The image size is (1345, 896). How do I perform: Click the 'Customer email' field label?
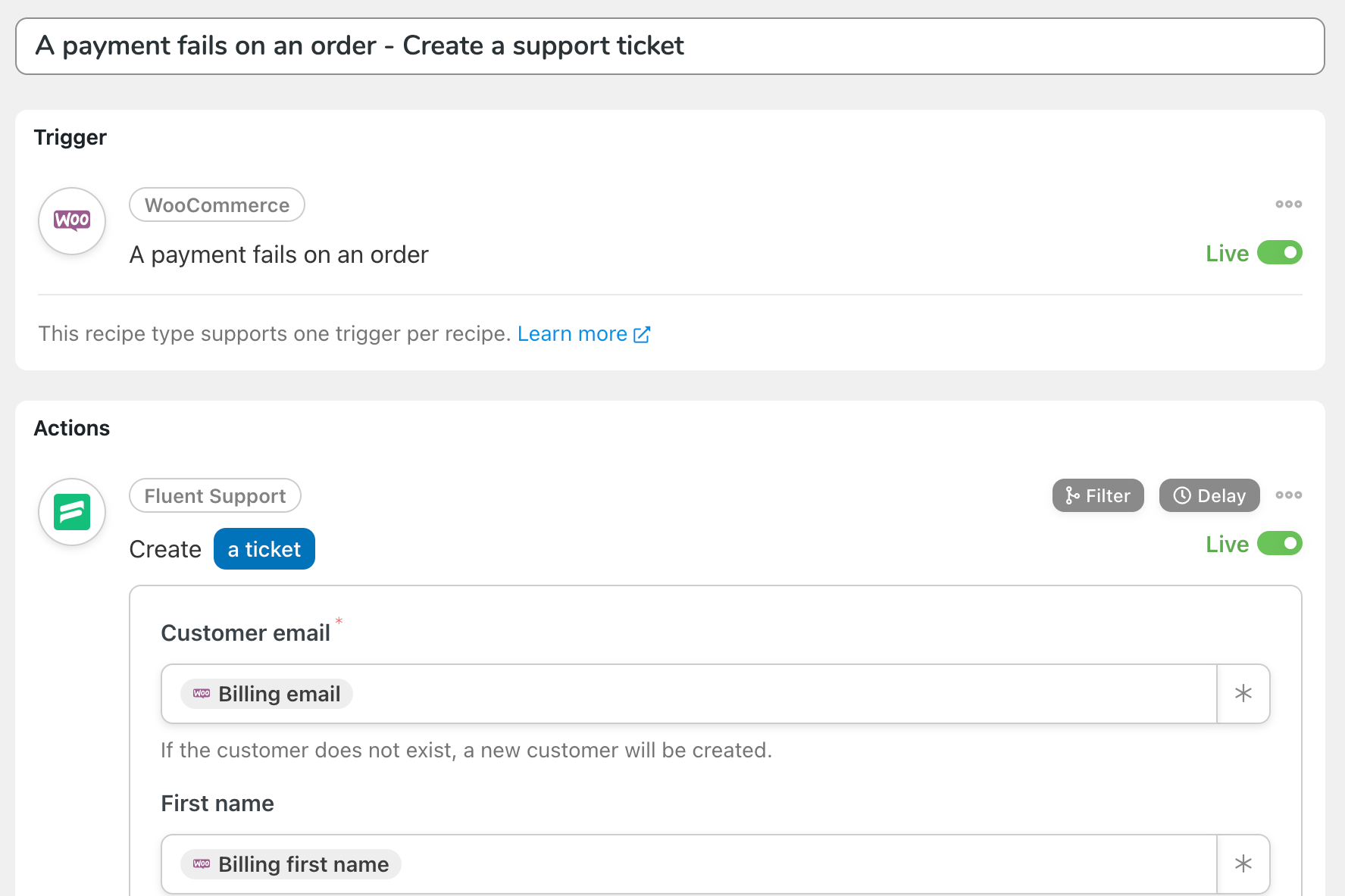coord(246,633)
